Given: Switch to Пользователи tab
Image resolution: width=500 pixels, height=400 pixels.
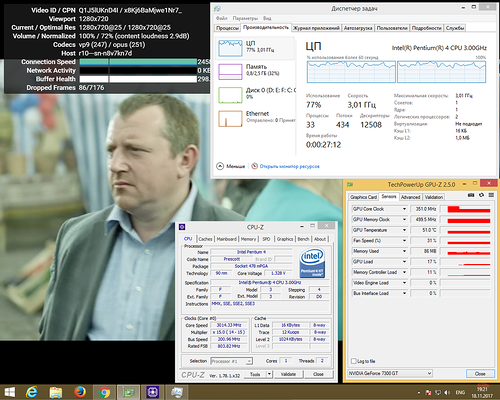Looking at the screenshot, I should (x=392, y=28).
